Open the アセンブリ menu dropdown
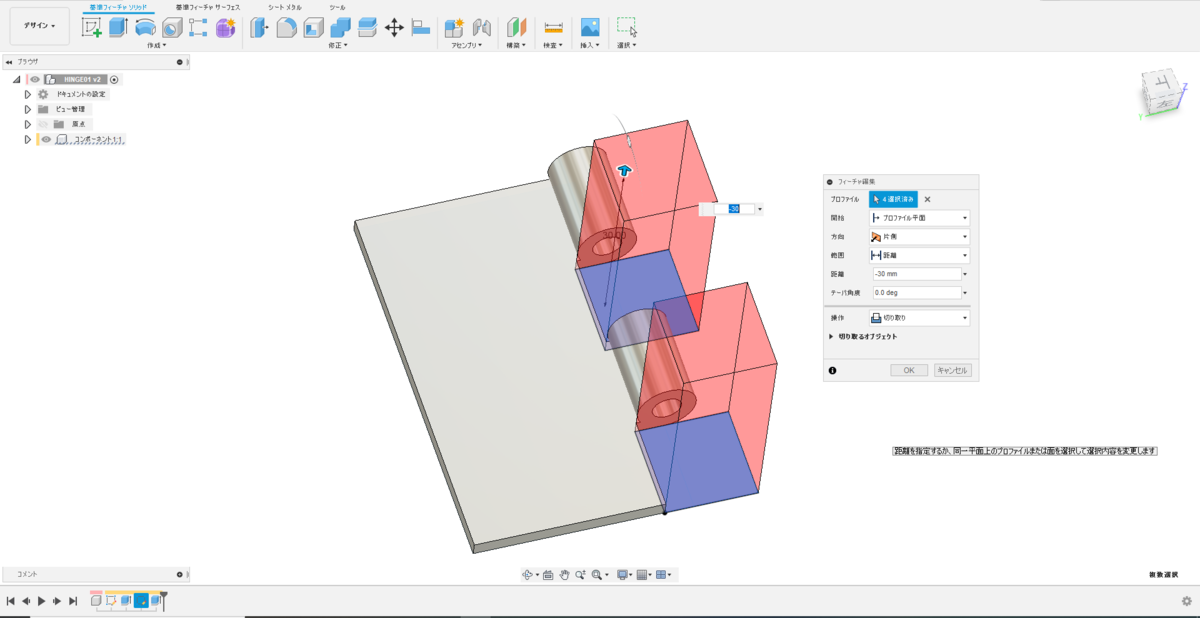This screenshot has height=618, width=1200. coord(467,45)
